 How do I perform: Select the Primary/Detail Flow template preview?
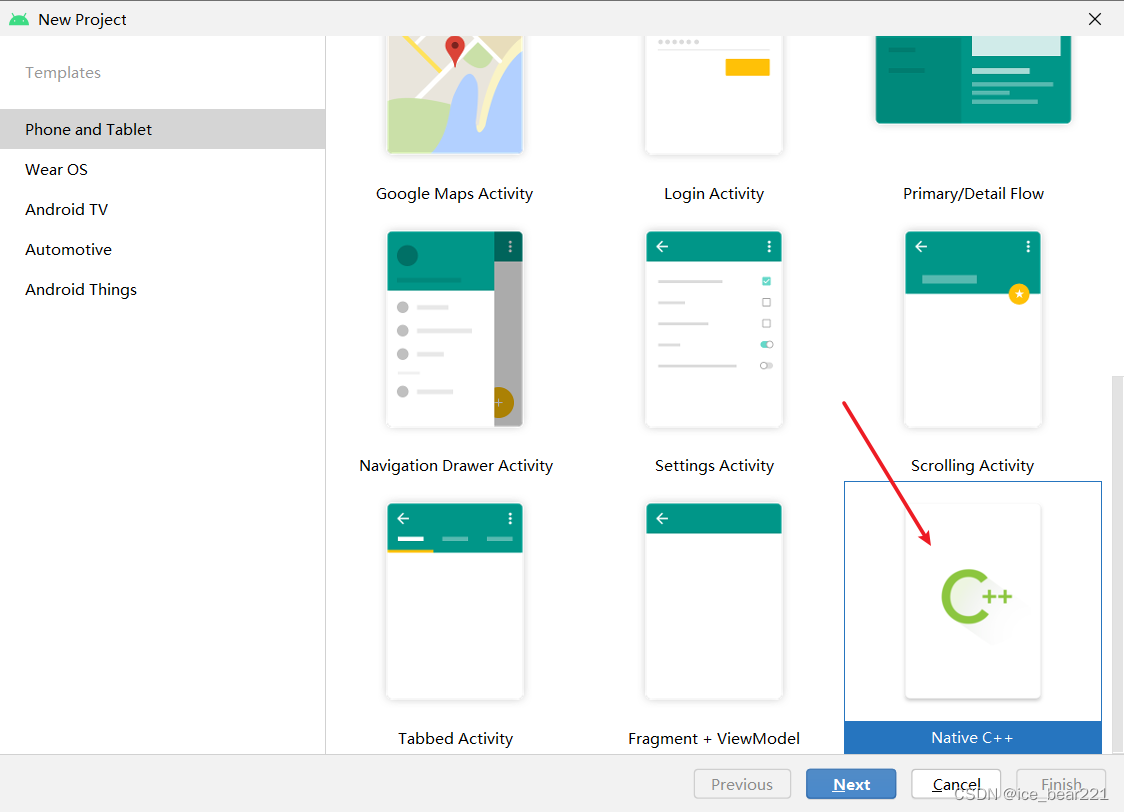tap(973, 80)
